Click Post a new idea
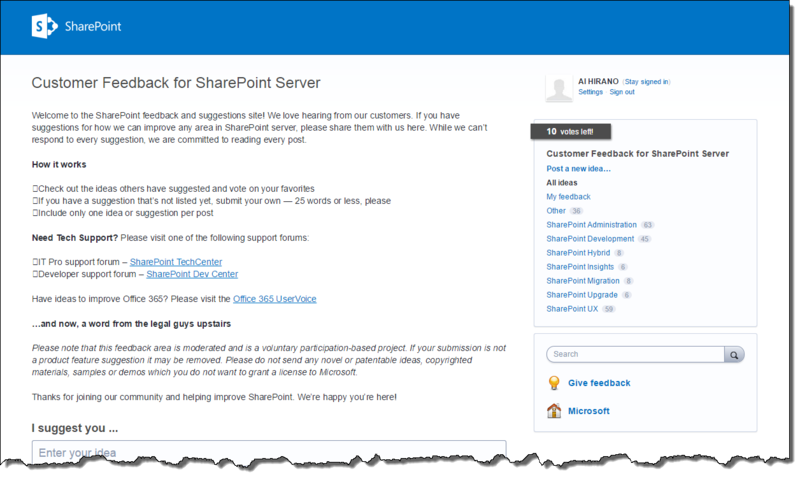This screenshot has width=800, height=481. point(578,169)
